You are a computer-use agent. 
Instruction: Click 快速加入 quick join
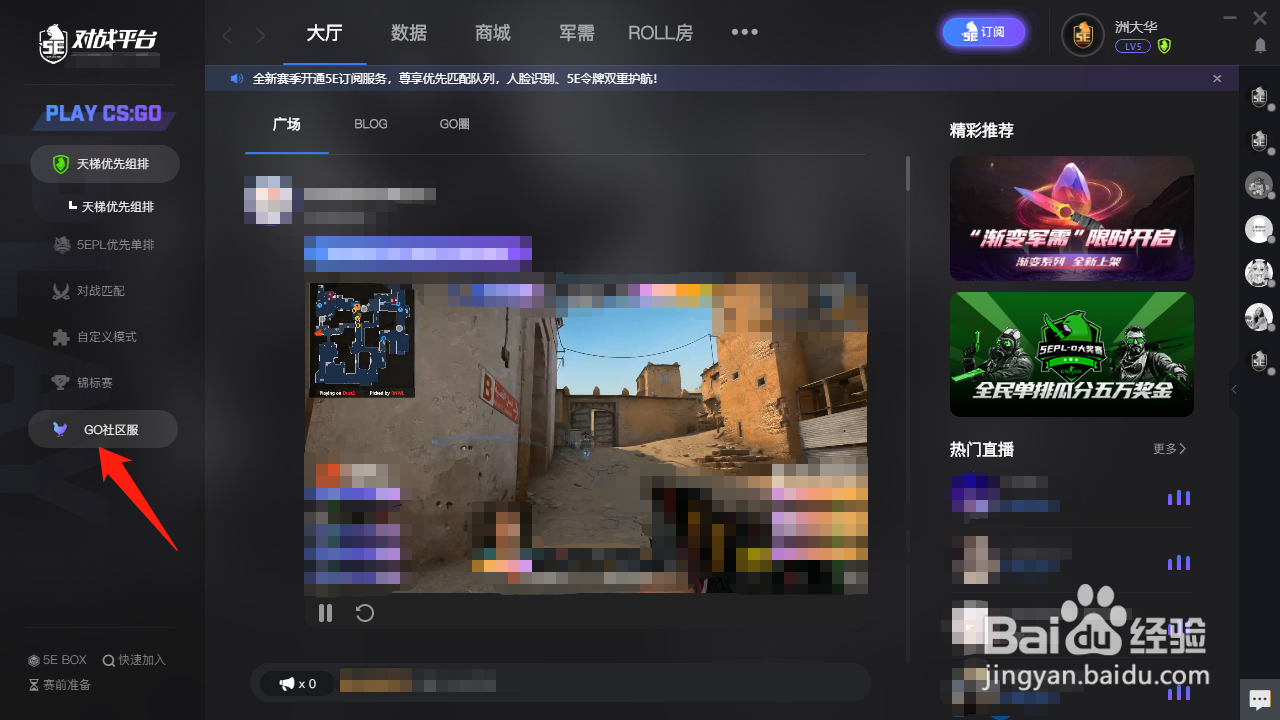click(x=134, y=660)
